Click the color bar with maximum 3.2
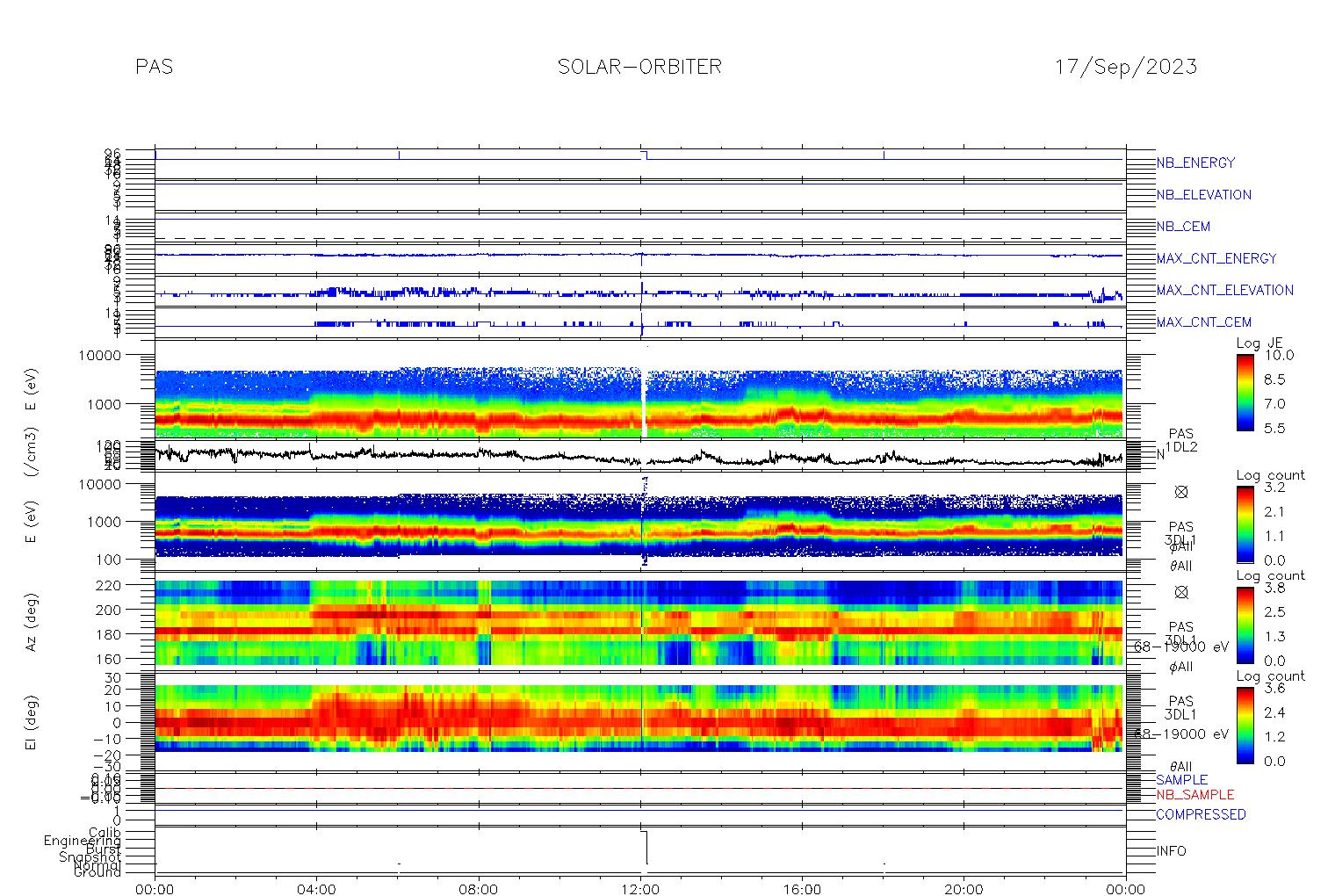Screen dimensions: 1328x896 coord(1245,524)
